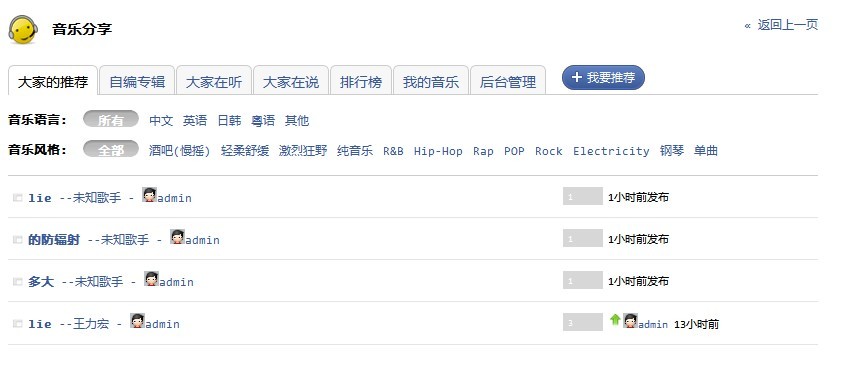
Task: Select the 所有 language filter pill
Action: [111, 120]
